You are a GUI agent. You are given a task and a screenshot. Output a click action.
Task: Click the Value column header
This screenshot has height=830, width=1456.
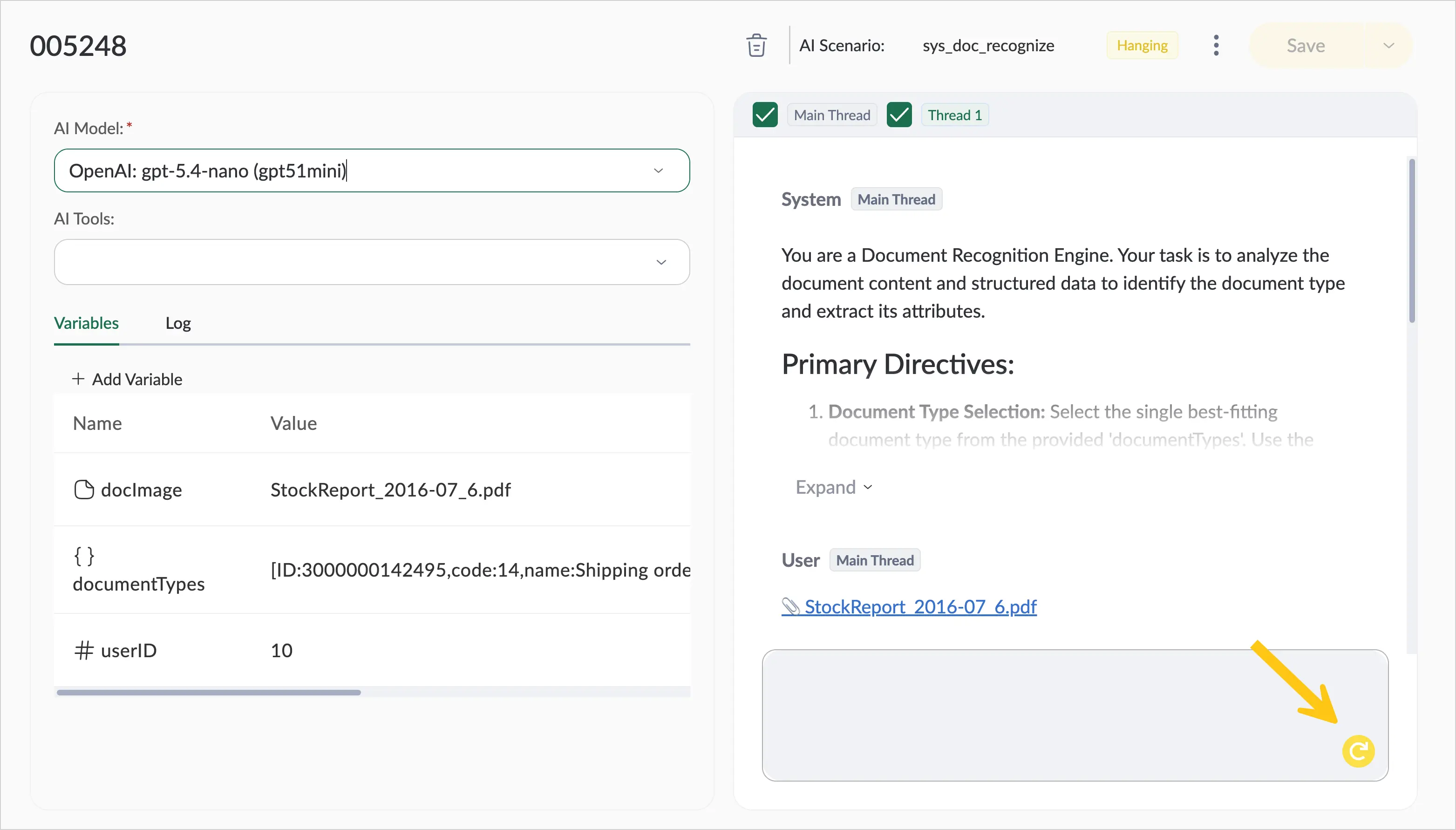click(x=293, y=423)
